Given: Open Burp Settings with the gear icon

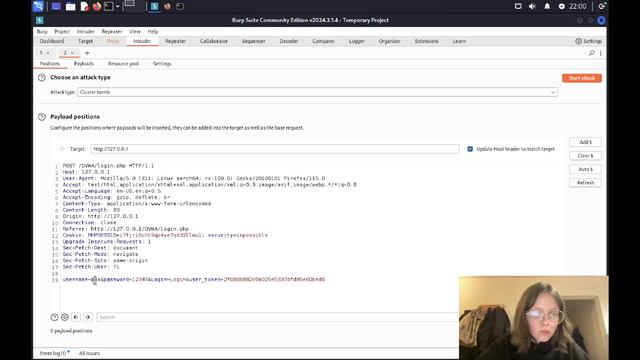Looking at the screenshot, I should [589, 41].
